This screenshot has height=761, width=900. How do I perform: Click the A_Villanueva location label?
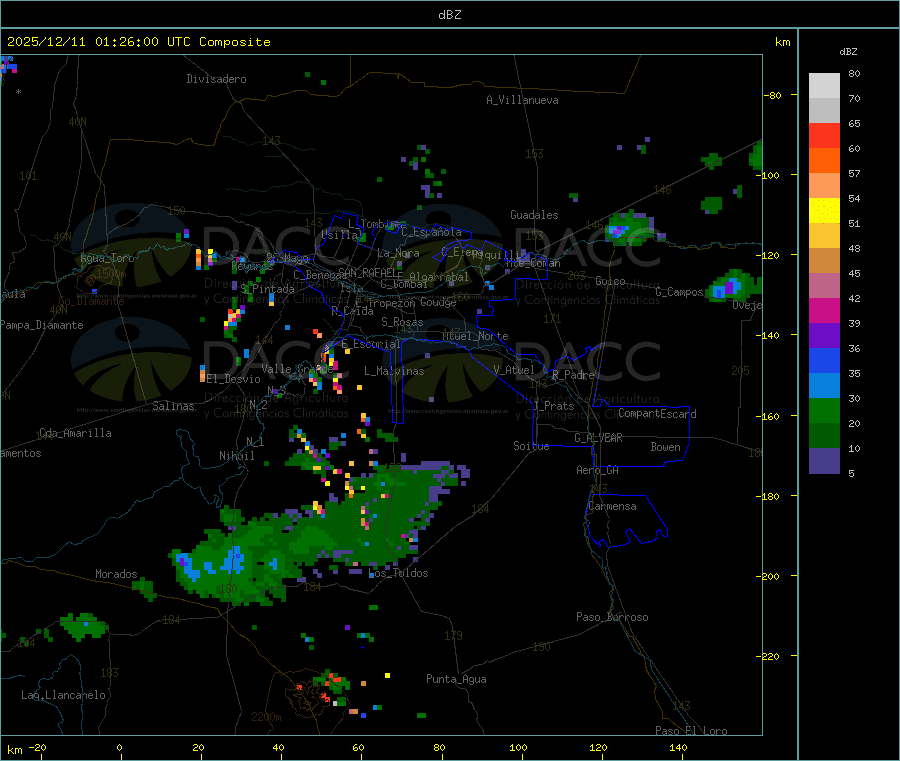pyautogui.click(x=522, y=100)
